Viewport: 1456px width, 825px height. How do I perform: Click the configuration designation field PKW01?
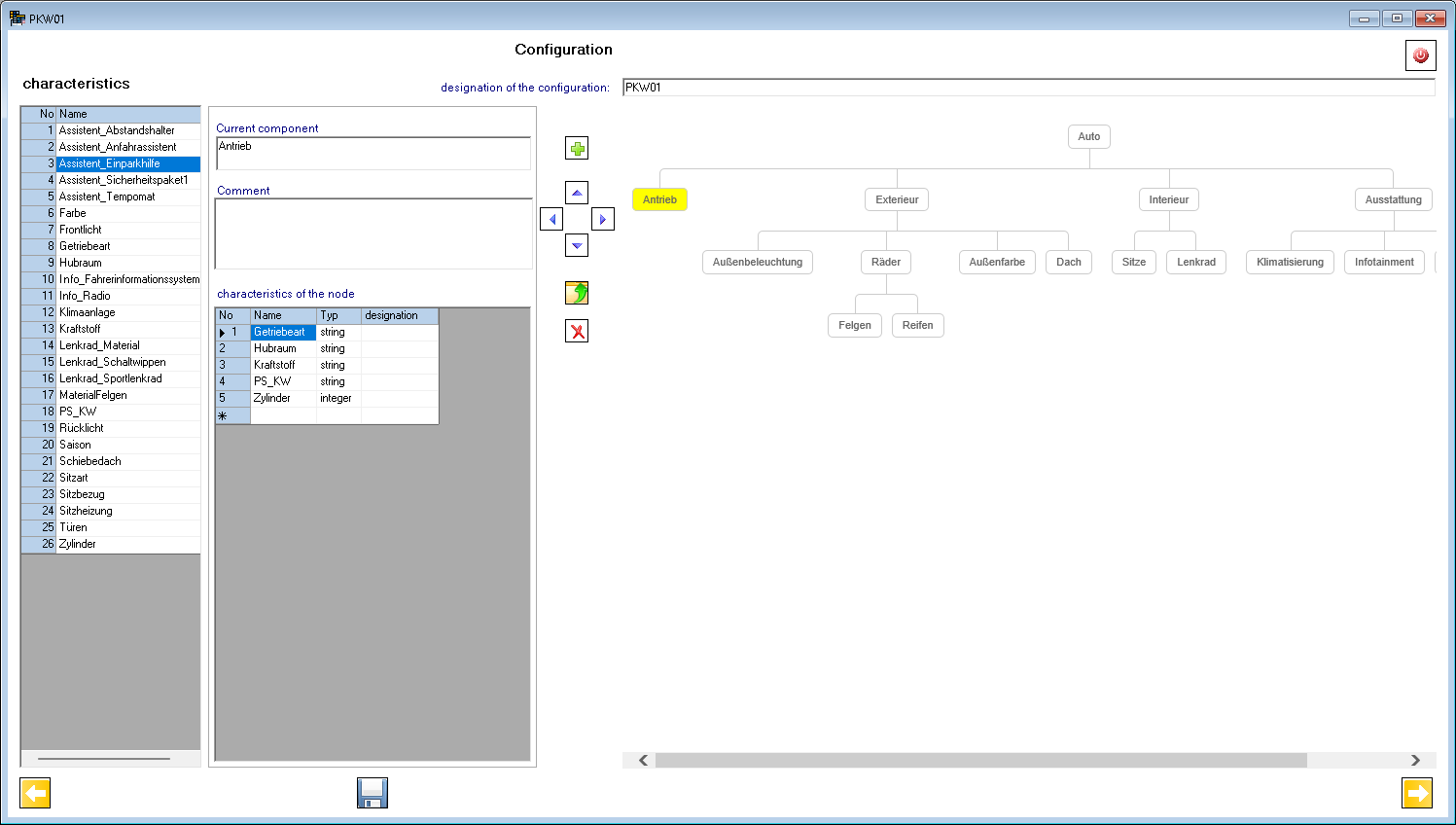[x=1027, y=88]
